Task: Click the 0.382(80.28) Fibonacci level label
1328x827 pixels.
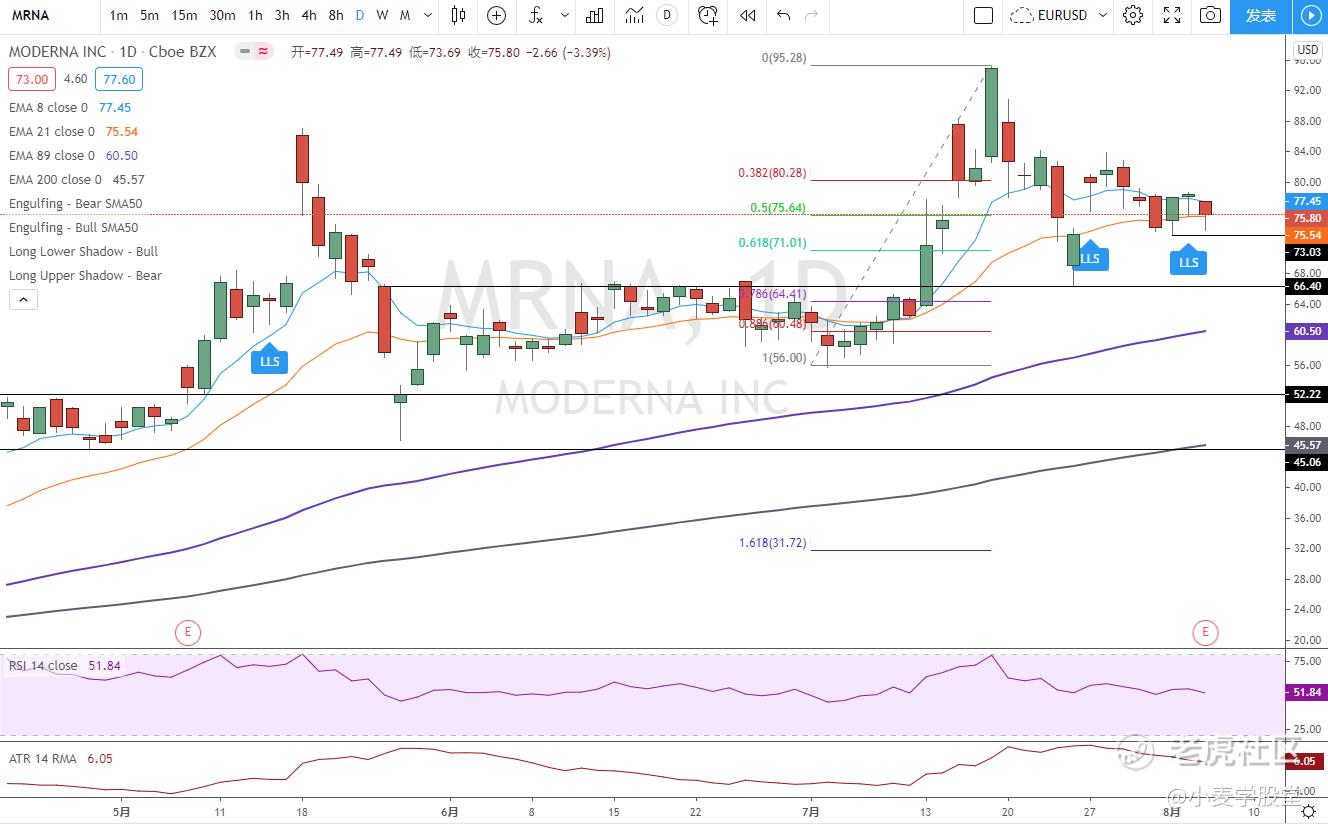Action: coord(772,173)
